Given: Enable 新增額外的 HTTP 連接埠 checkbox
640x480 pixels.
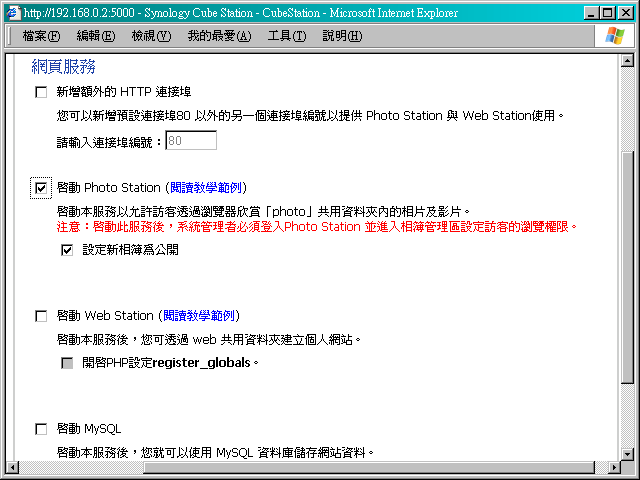Looking at the screenshot, I should coord(41,92).
